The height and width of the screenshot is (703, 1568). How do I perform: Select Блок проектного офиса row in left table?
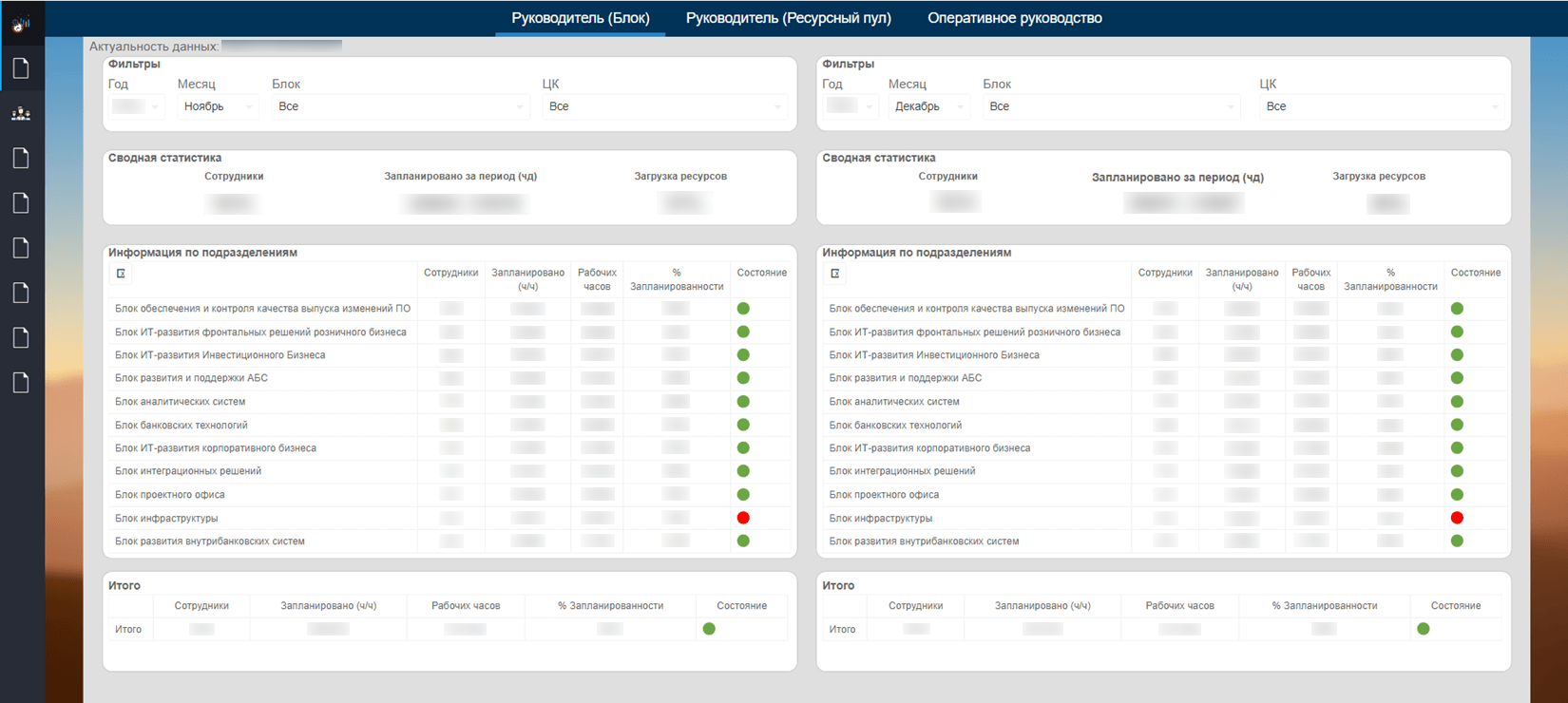450,495
